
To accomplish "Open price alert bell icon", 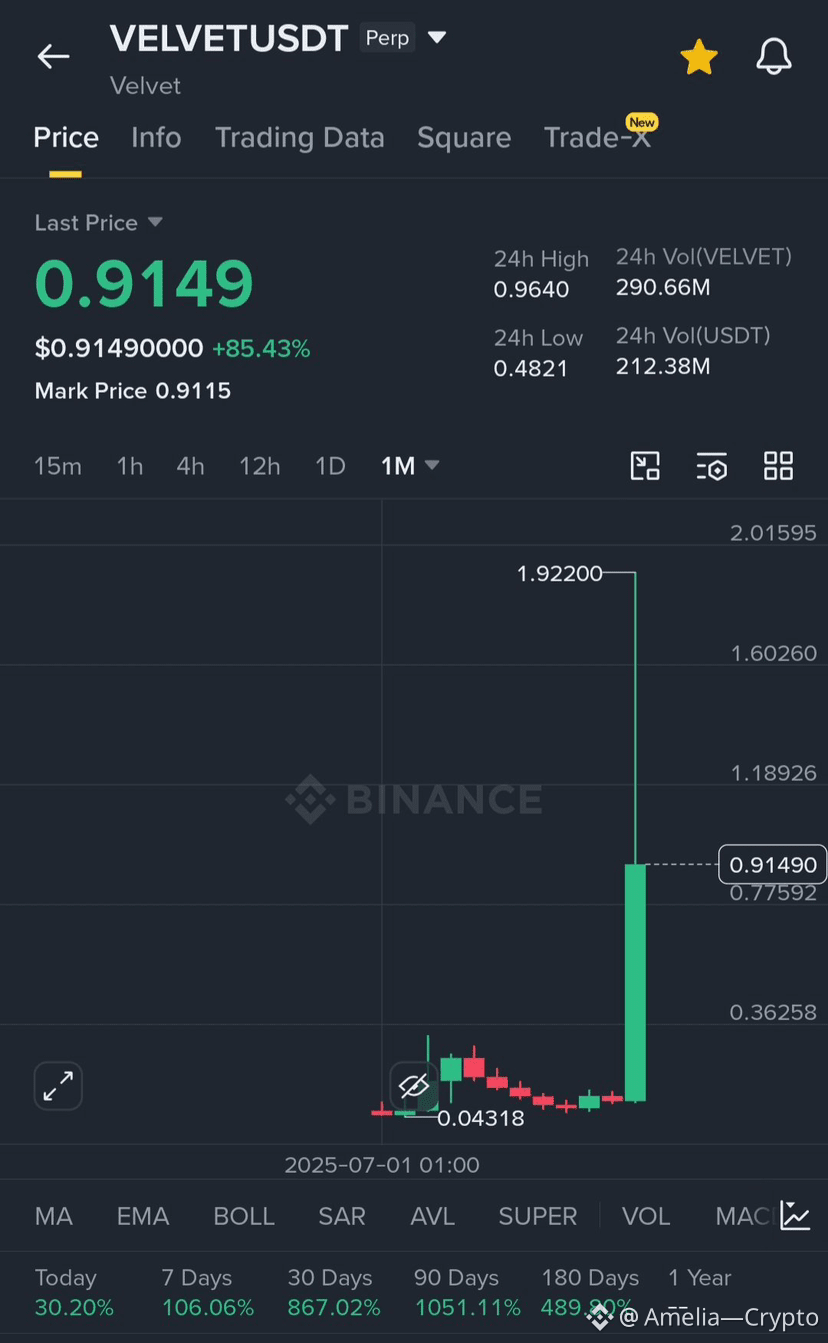I will click(774, 57).
